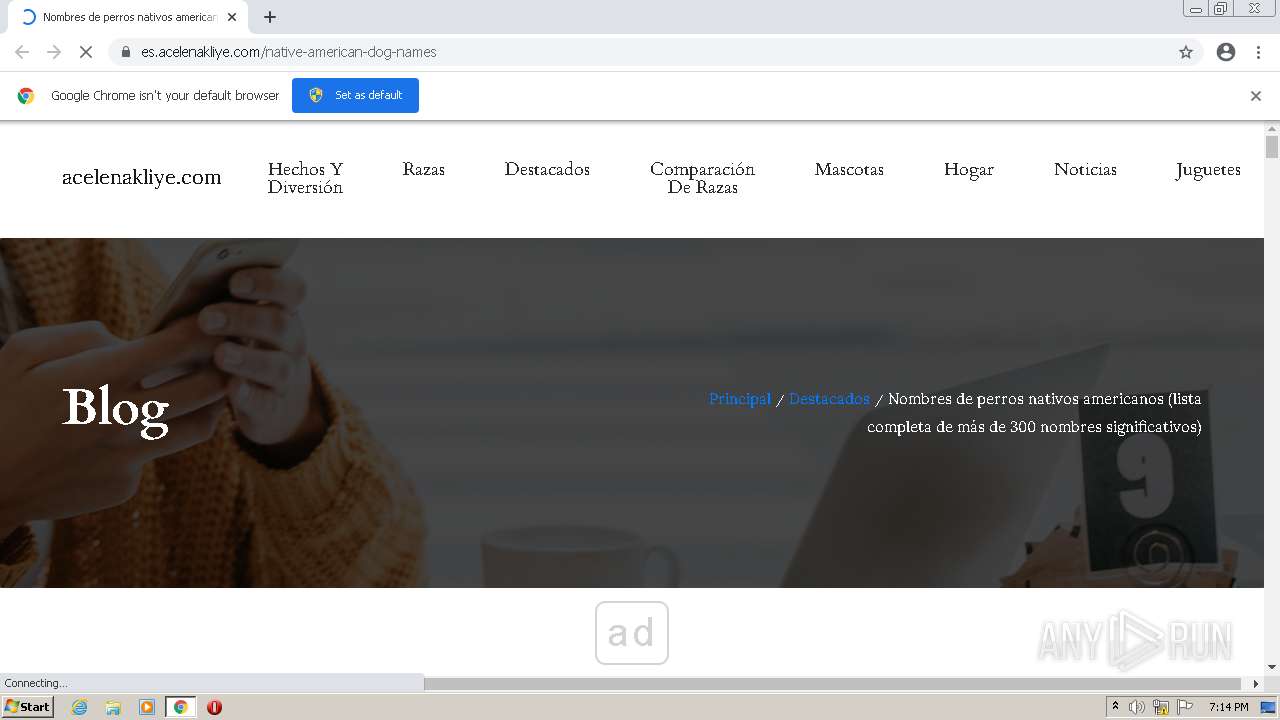Click the 7:14 PM clock
1280x720 pixels.
pyautogui.click(x=1228, y=707)
